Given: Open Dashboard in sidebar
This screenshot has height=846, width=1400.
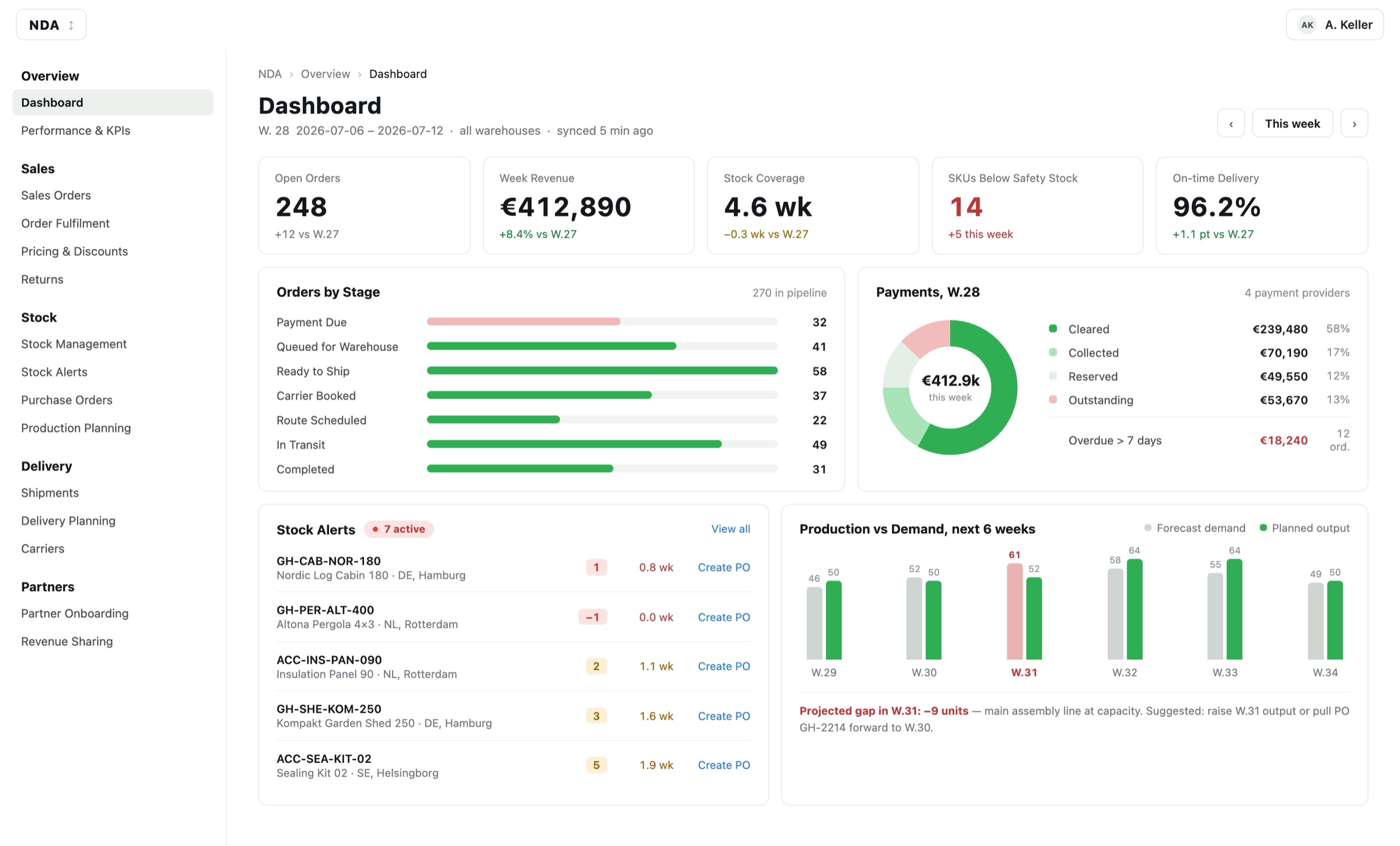Looking at the screenshot, I should (113, 102).
